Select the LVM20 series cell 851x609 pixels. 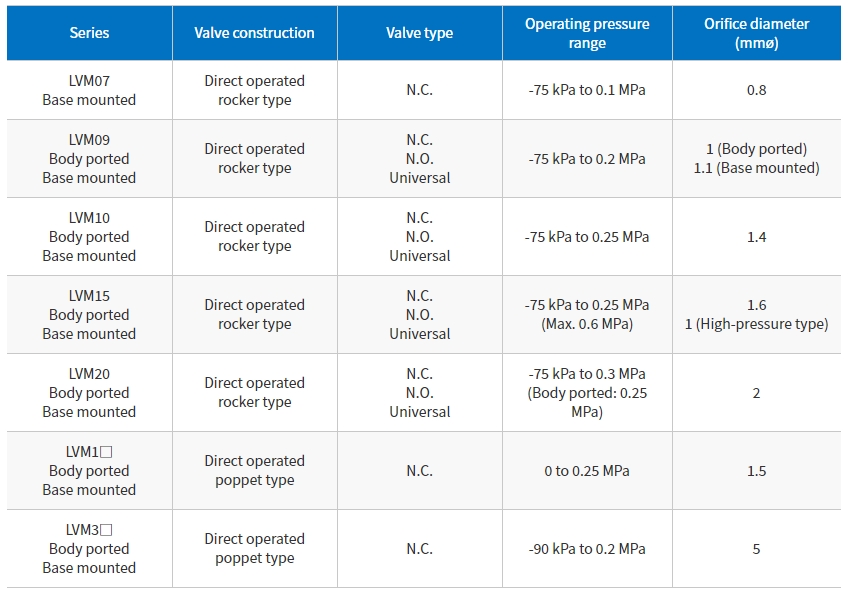coord(90,393)
